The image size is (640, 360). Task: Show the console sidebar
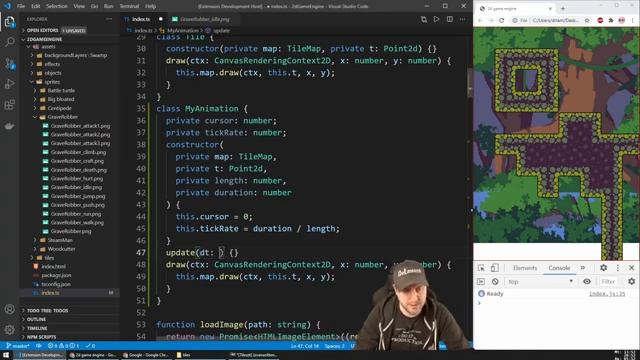pyautogui.click(x=481, y=282)
